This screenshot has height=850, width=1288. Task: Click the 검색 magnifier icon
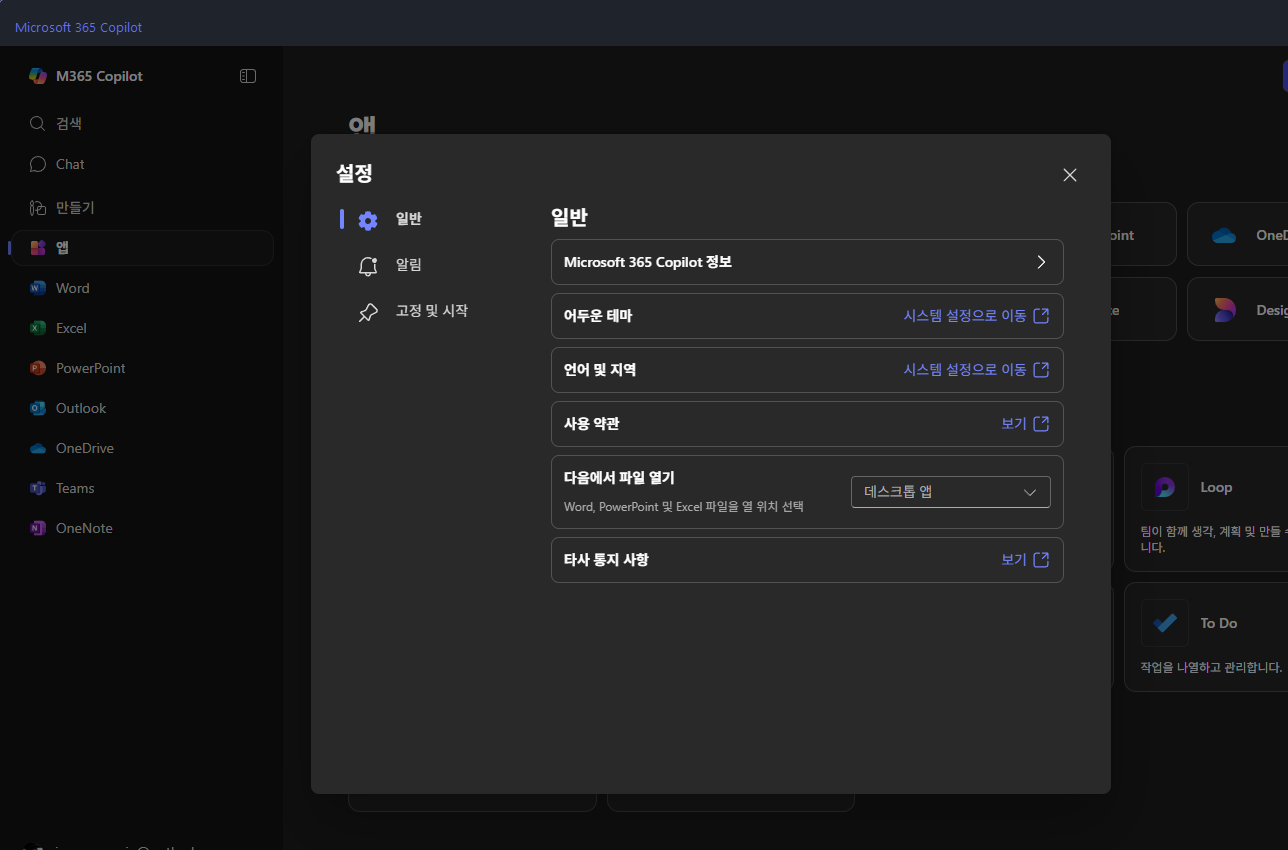coord(38,124)
